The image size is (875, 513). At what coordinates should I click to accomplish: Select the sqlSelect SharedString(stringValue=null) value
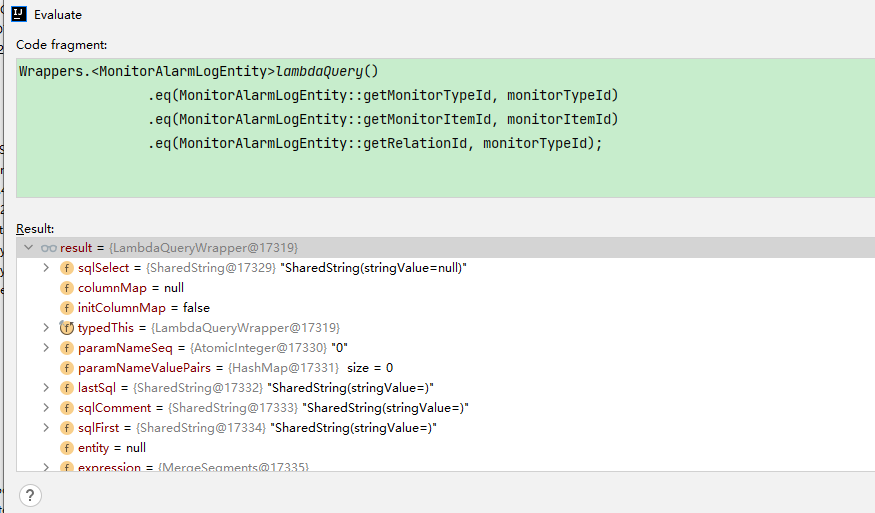pos(373,268)
